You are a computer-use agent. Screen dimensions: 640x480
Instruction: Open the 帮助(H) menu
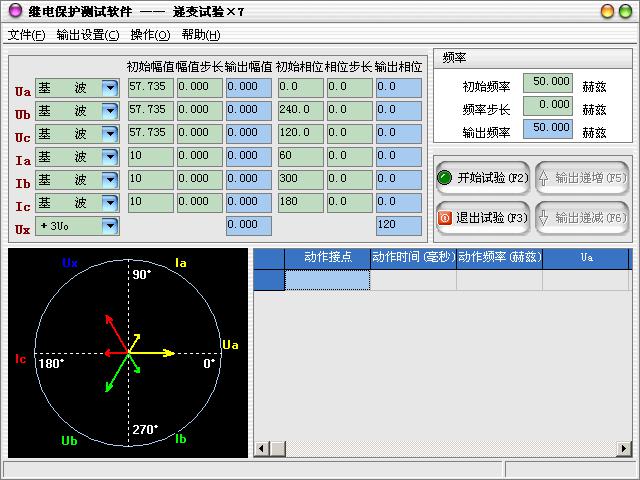pos(201,35)
